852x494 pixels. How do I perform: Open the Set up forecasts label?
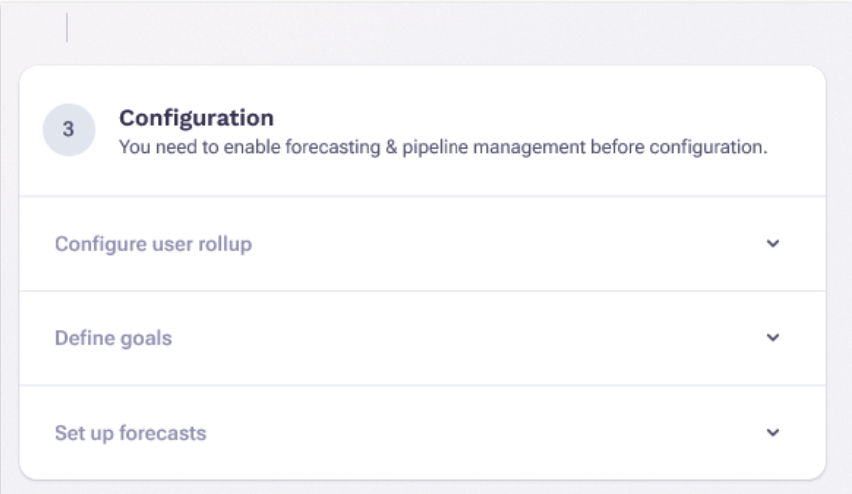[130, 434]
